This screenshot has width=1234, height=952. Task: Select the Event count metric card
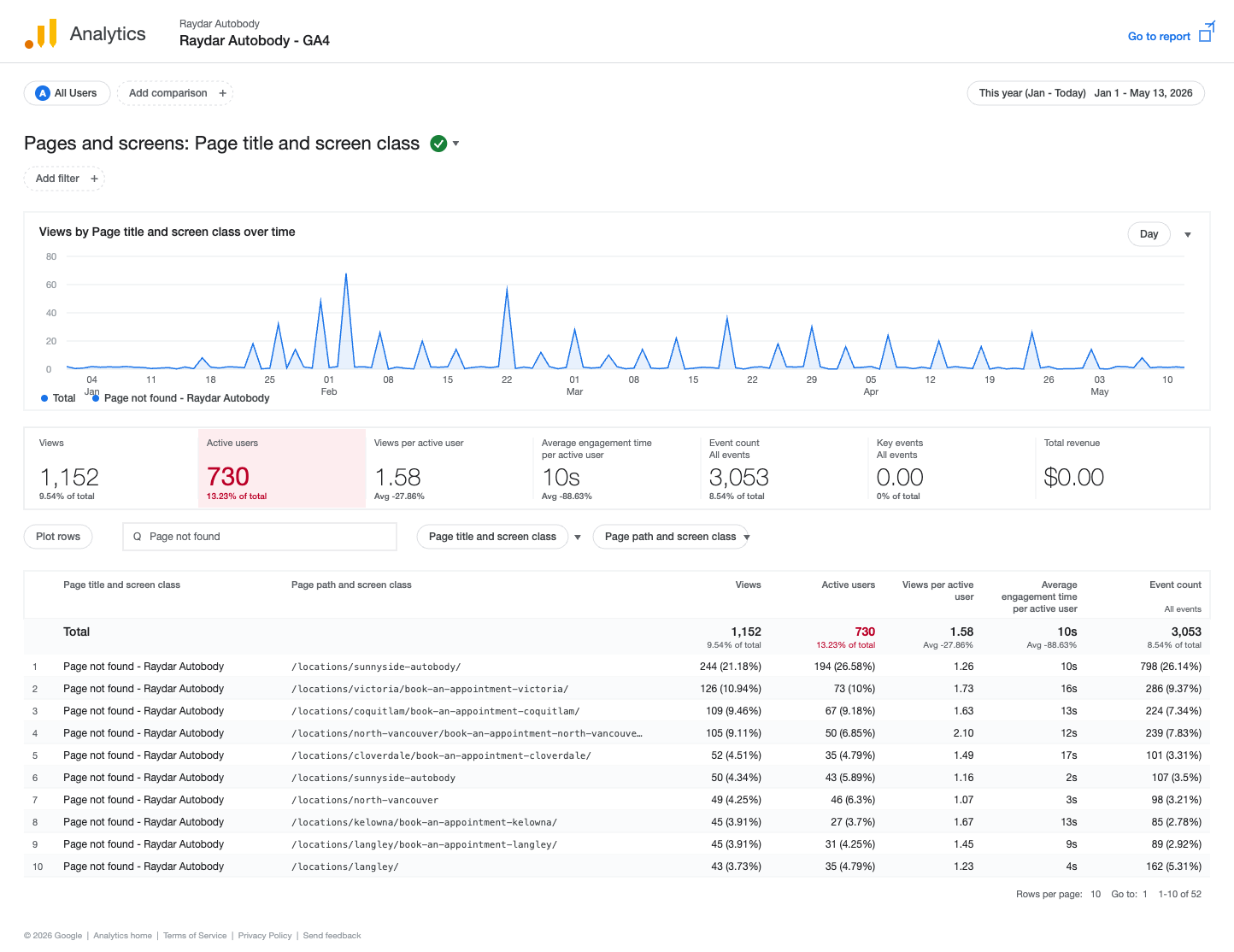coord(784,468)
